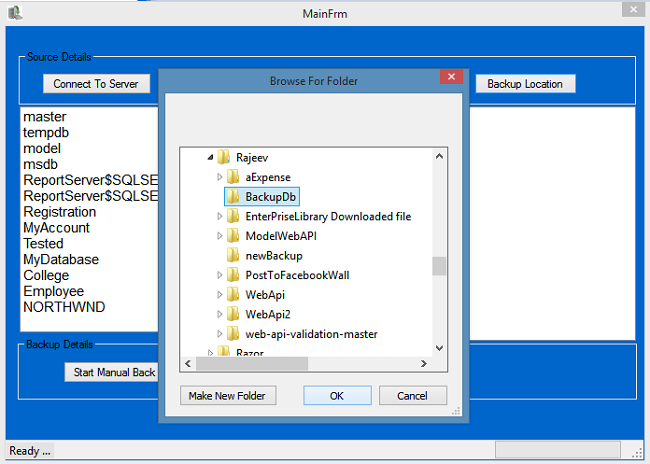
Task: Select the PostToFacebookWall folder name
Action: point(297,275)
